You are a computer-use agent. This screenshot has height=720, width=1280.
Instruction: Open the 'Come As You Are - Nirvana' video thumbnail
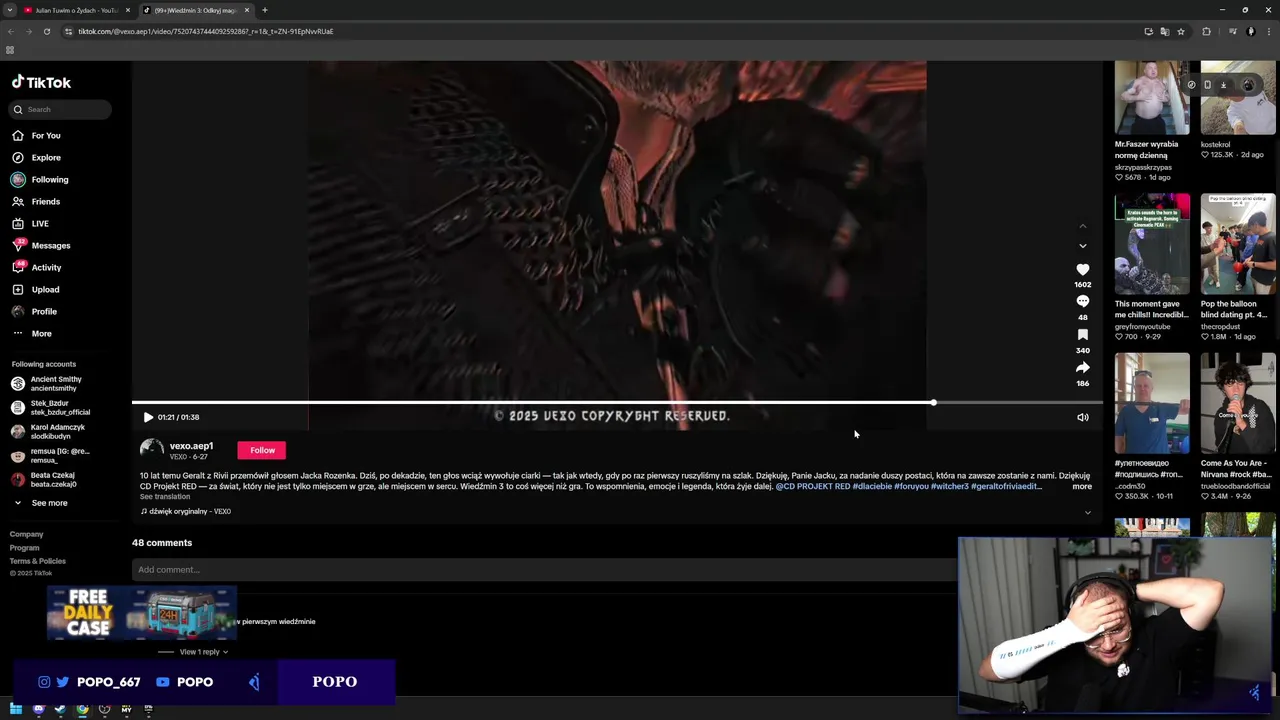[1238, 403]
